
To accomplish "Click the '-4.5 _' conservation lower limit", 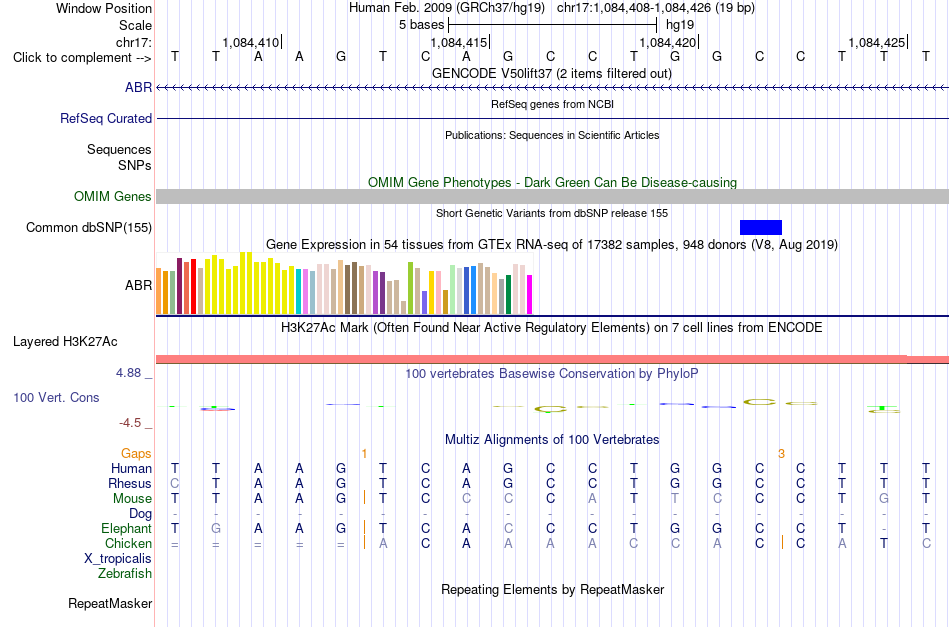I will point(136,423).
